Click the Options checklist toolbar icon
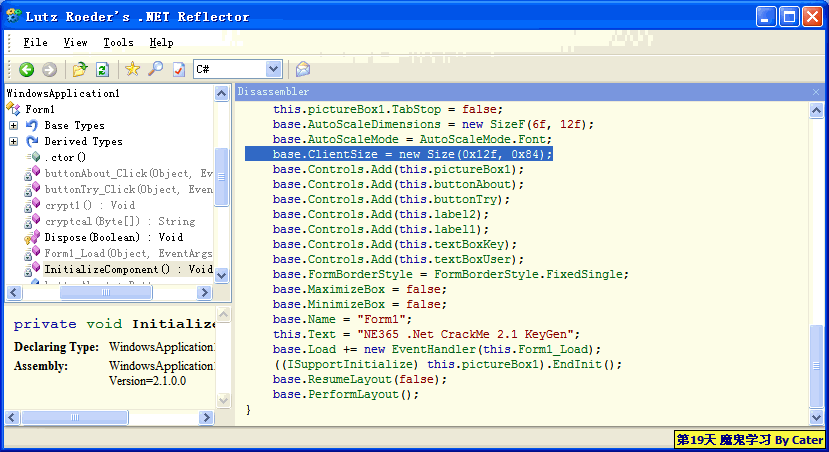Image resolution: width=829 pixels, height=452 pixels. pyautogui.click(x=179, y=69)
